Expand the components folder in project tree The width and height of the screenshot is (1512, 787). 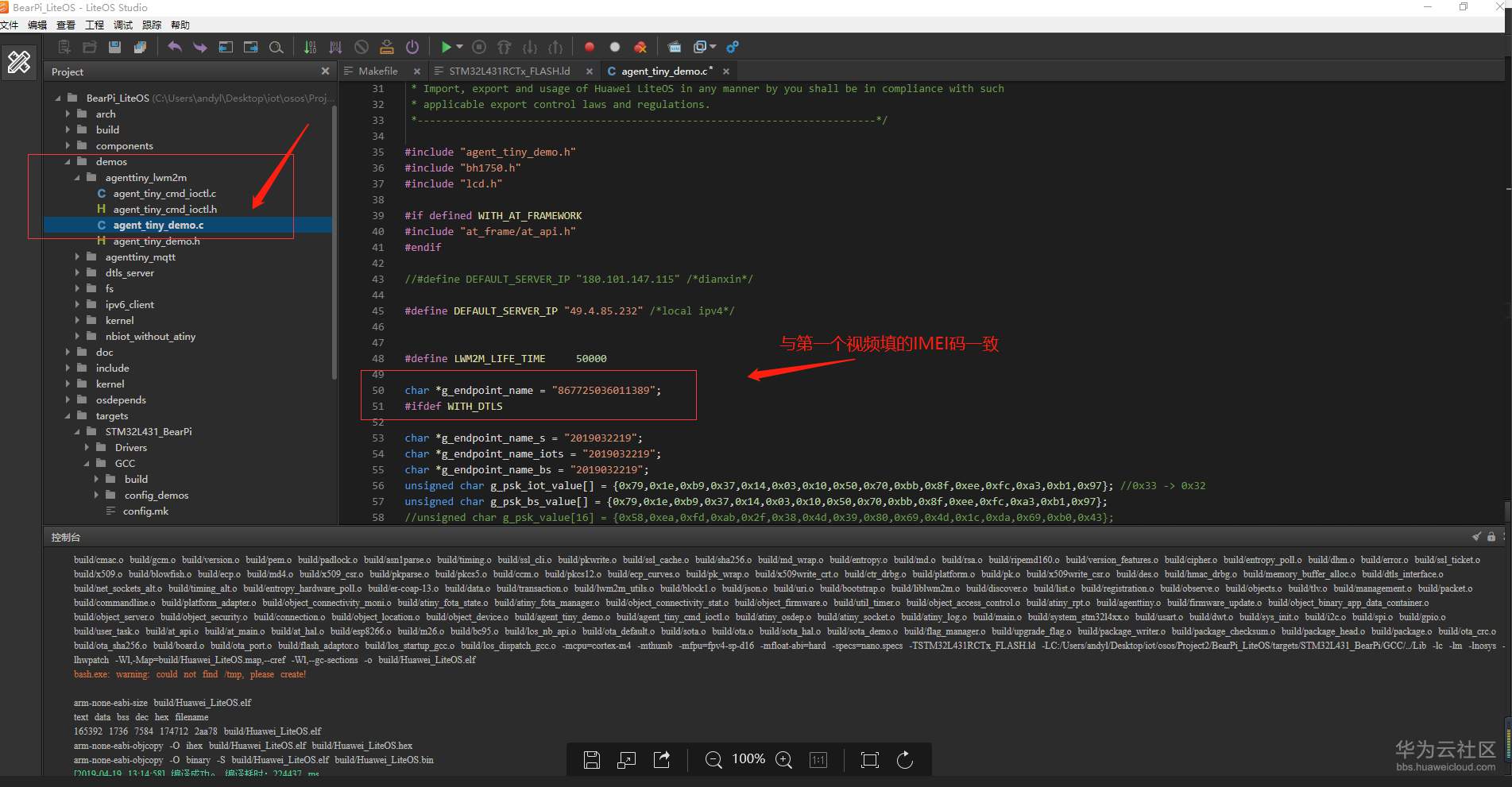(68, 145)
